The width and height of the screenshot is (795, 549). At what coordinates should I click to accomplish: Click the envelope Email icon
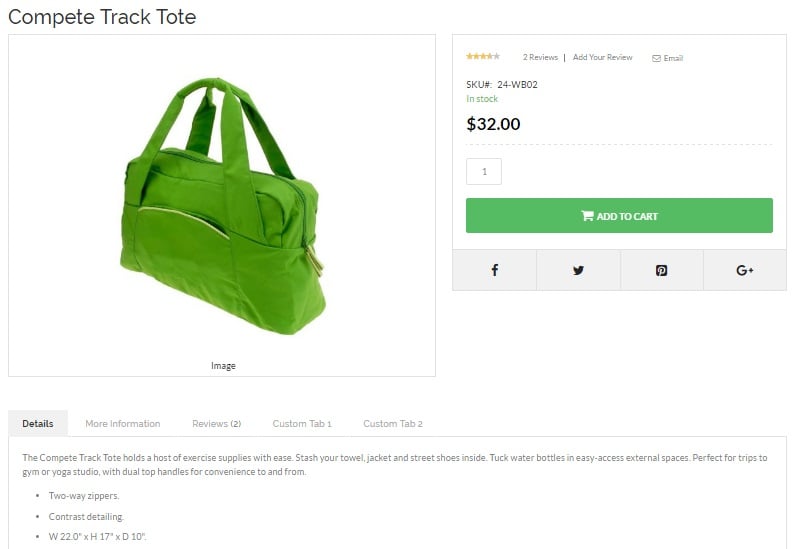656,58
